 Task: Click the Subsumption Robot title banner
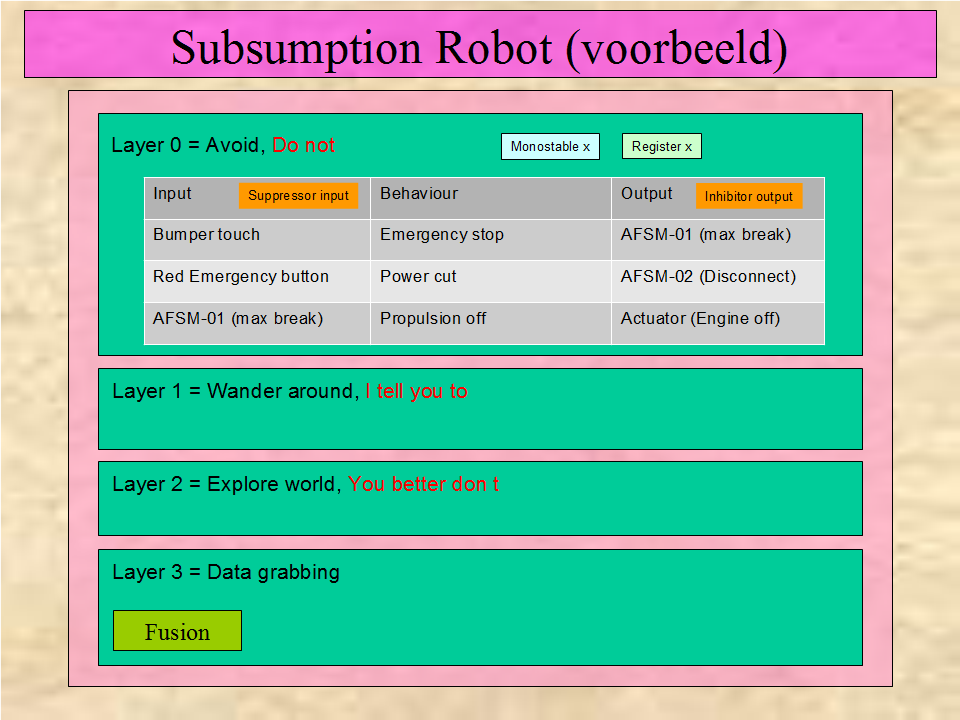tap(479, 46)
